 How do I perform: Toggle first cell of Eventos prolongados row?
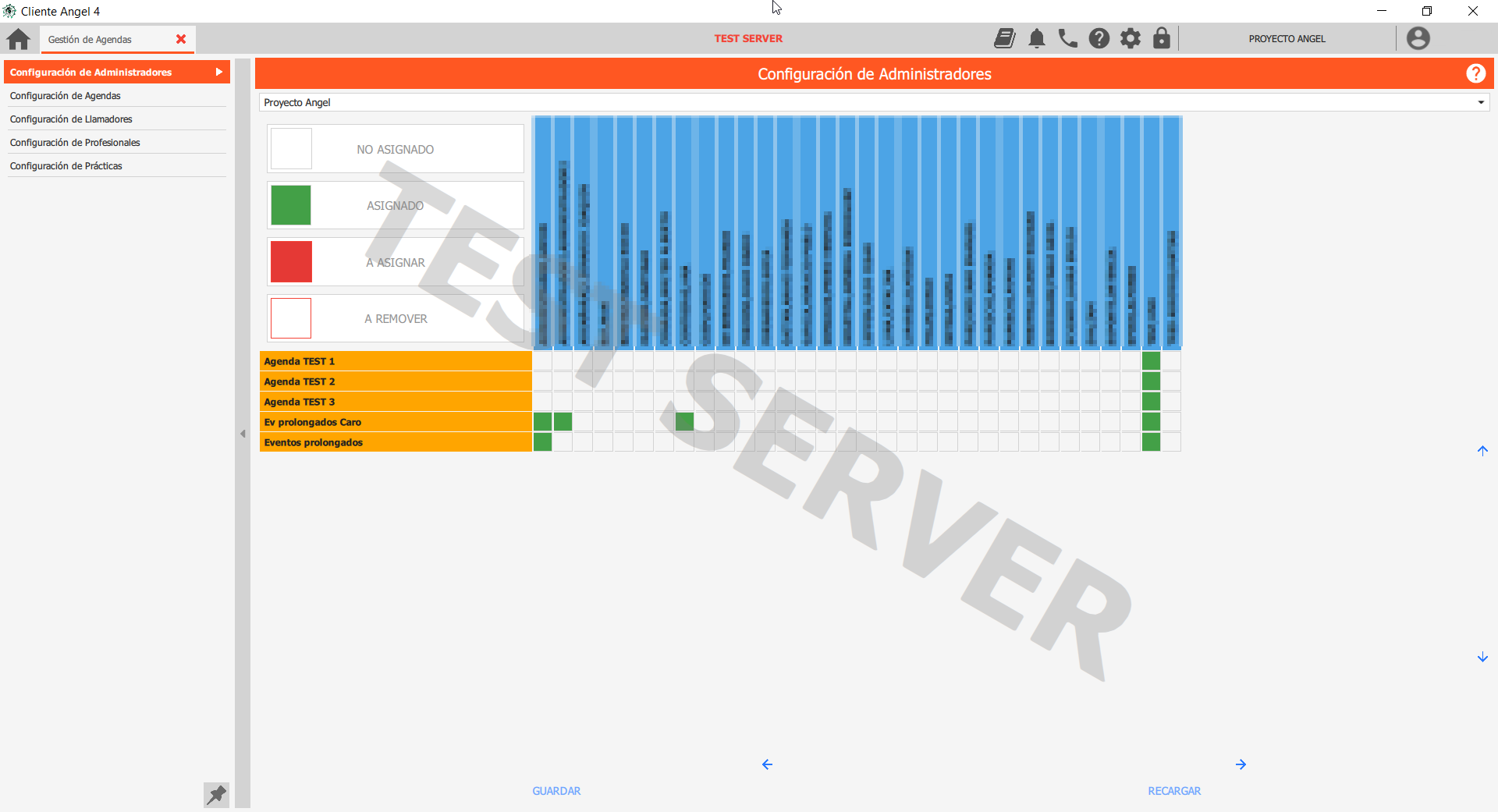click(x=542, y=442)
